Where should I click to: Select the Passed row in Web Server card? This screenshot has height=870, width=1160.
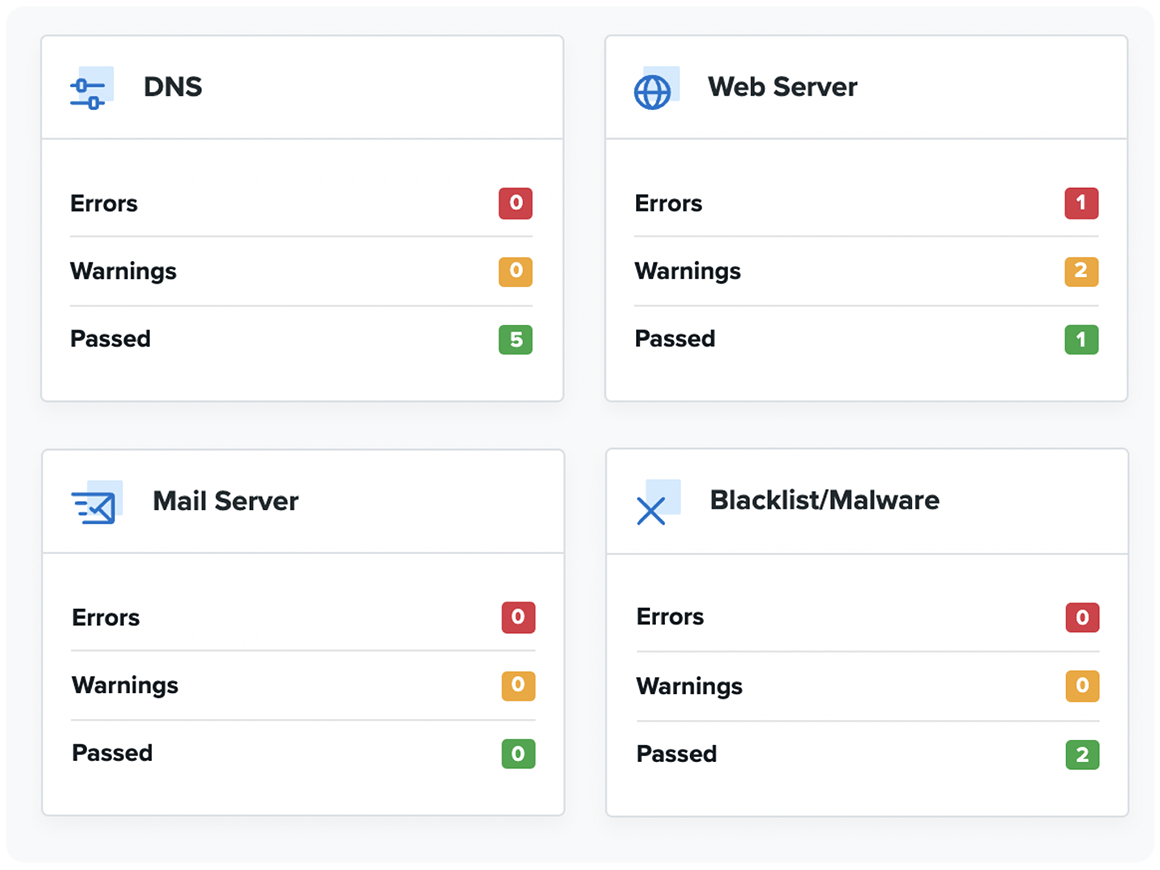(866, 339)
